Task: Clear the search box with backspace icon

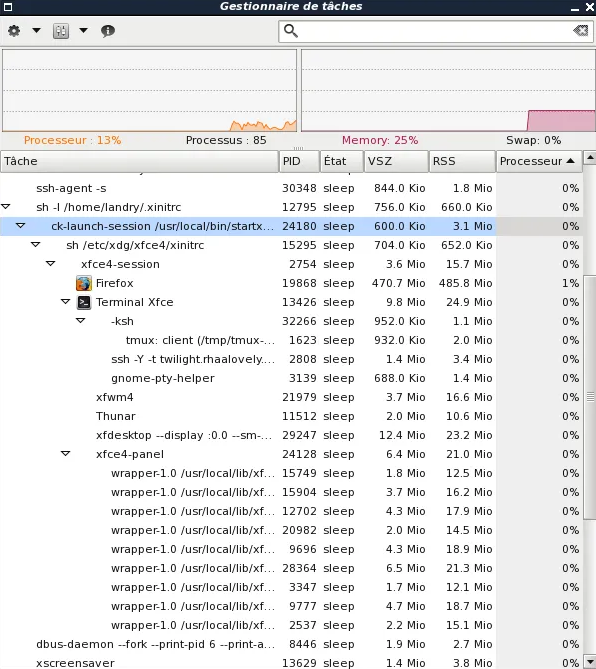Action: [x=581, y=31]
